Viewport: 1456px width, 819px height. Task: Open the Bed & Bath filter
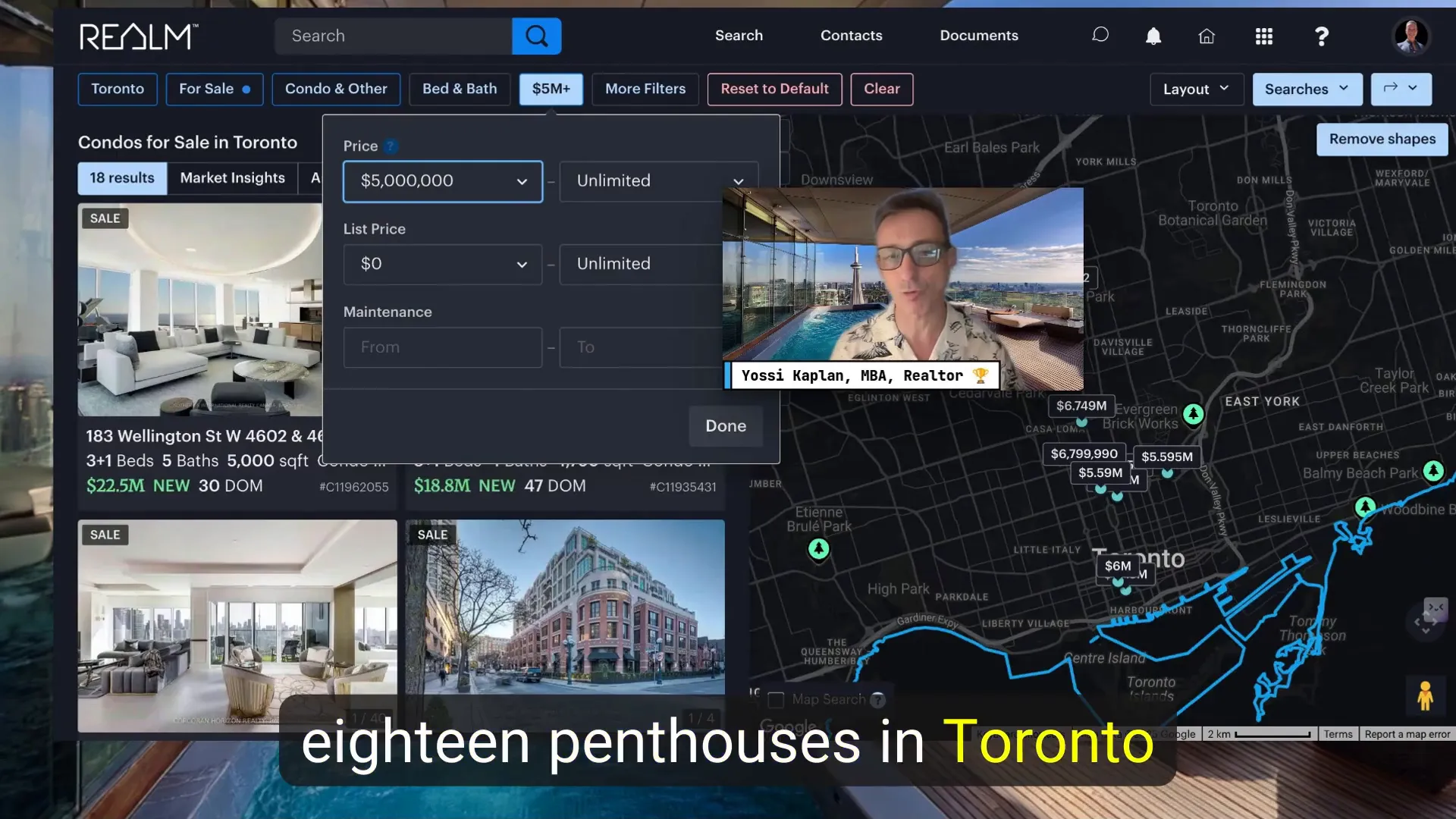coord(460,89)
